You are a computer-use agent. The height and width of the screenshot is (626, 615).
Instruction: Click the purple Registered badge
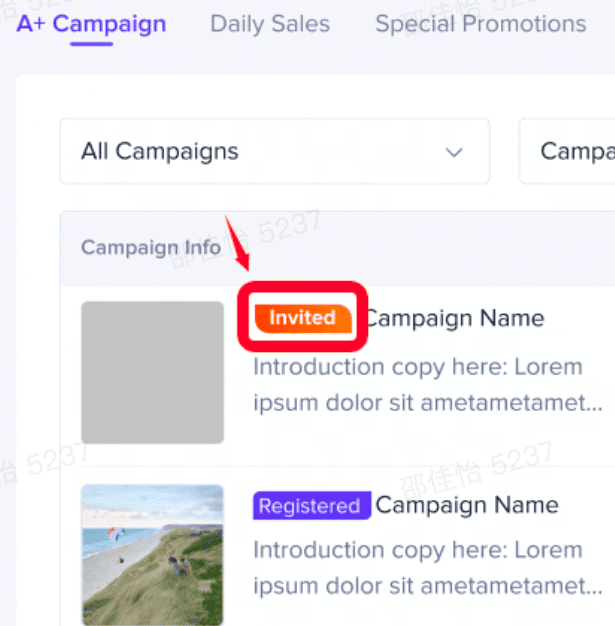312,505
